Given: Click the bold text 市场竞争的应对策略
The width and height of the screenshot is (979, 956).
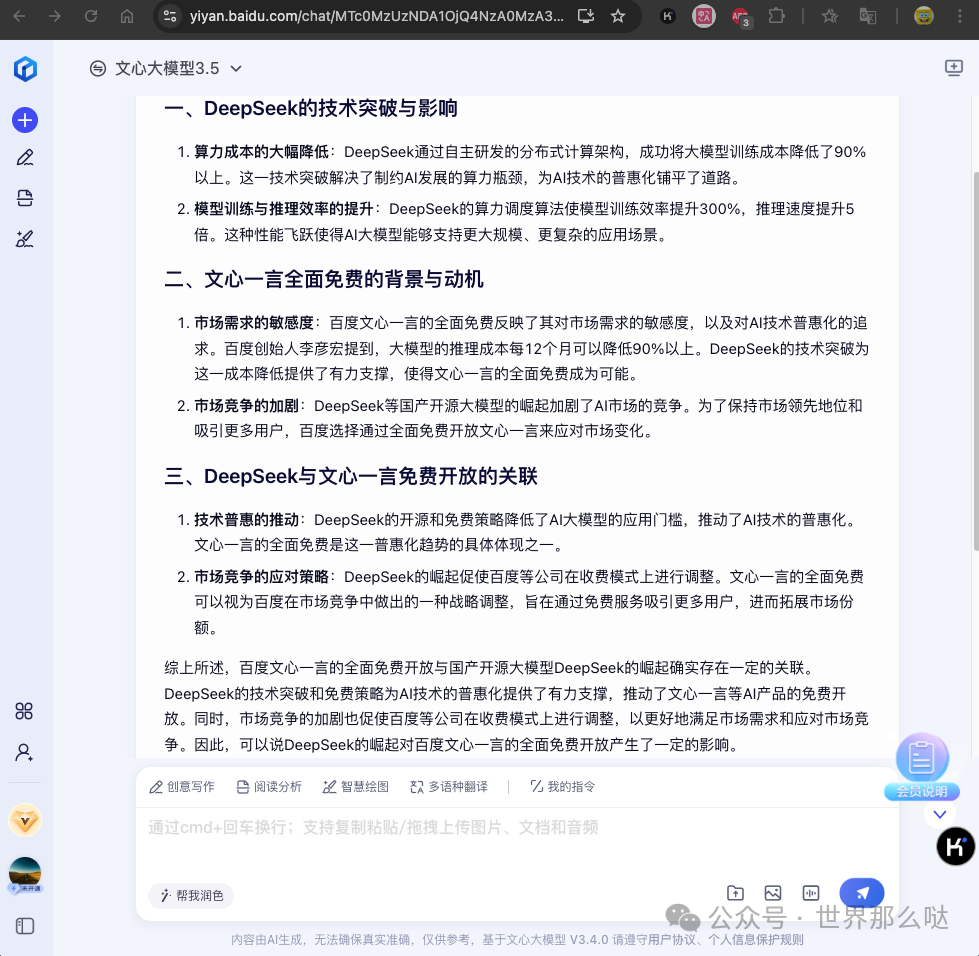Looking at the screenshot, I should tap(261, 576).
